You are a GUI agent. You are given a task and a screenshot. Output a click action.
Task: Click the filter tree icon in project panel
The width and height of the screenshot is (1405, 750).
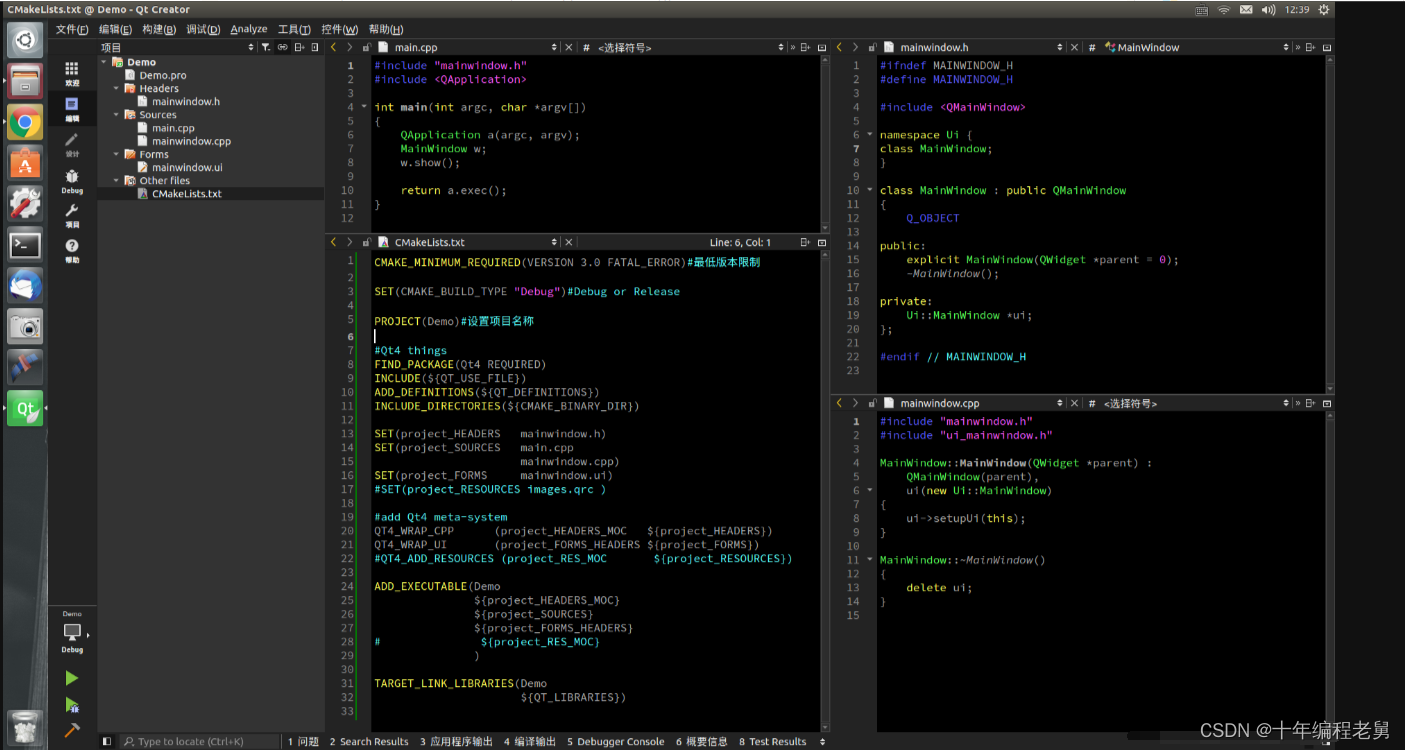click(x=267, y=47)
